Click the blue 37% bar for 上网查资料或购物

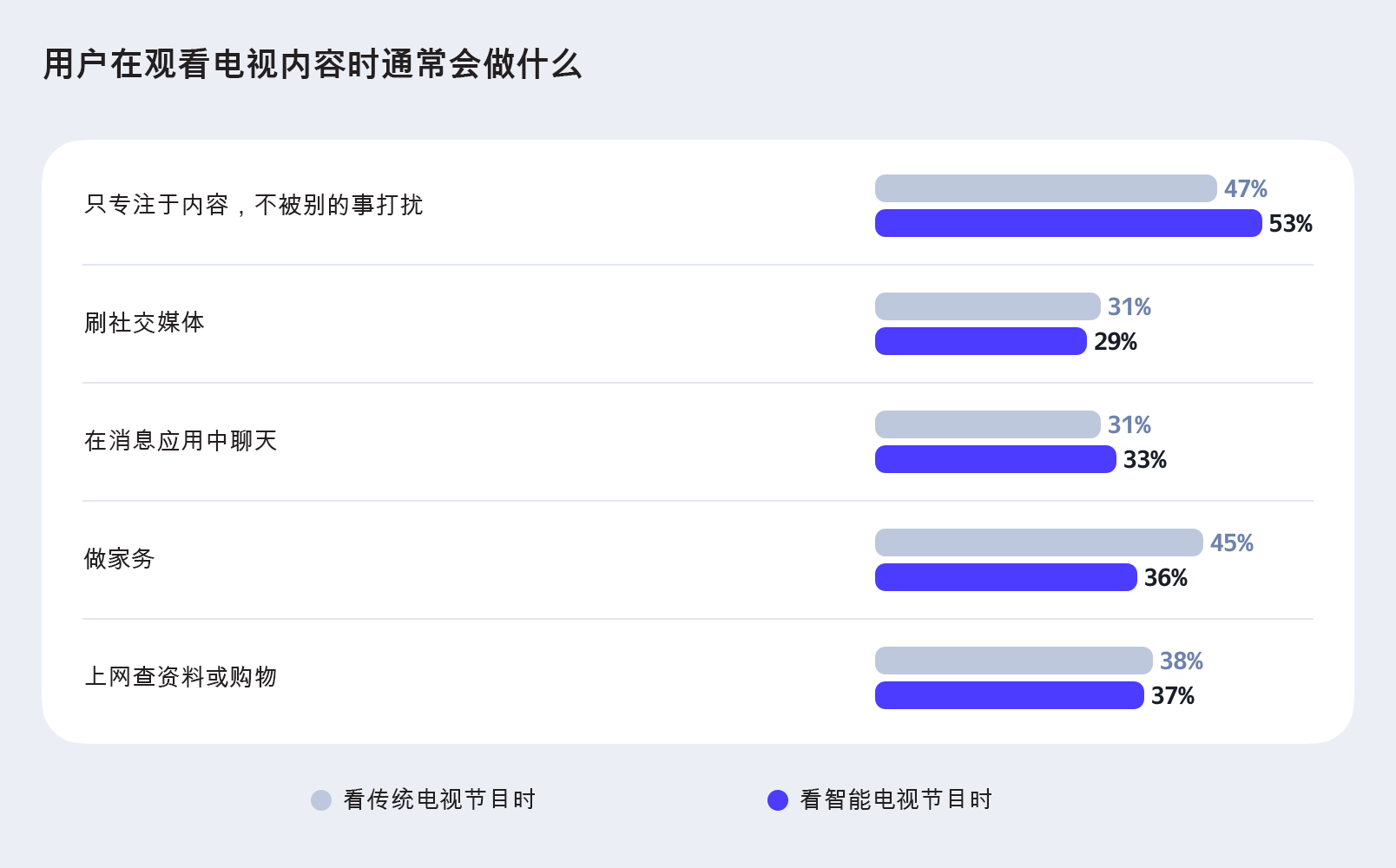(1009, 695)
